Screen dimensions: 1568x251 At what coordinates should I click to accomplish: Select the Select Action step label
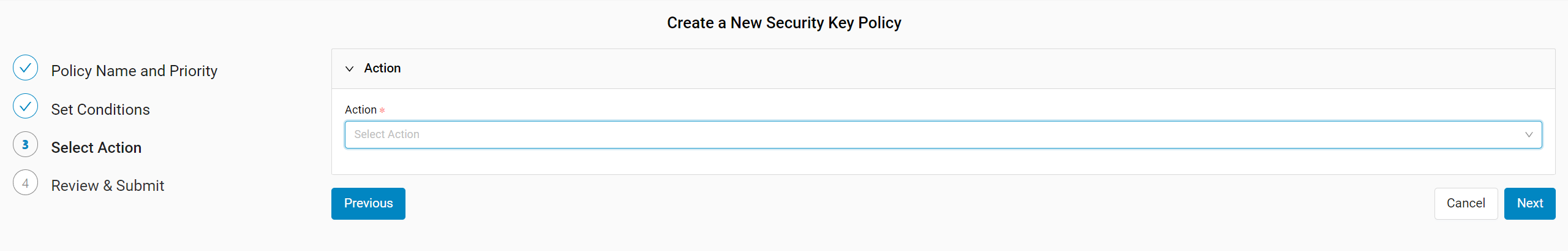pos(96,148)
